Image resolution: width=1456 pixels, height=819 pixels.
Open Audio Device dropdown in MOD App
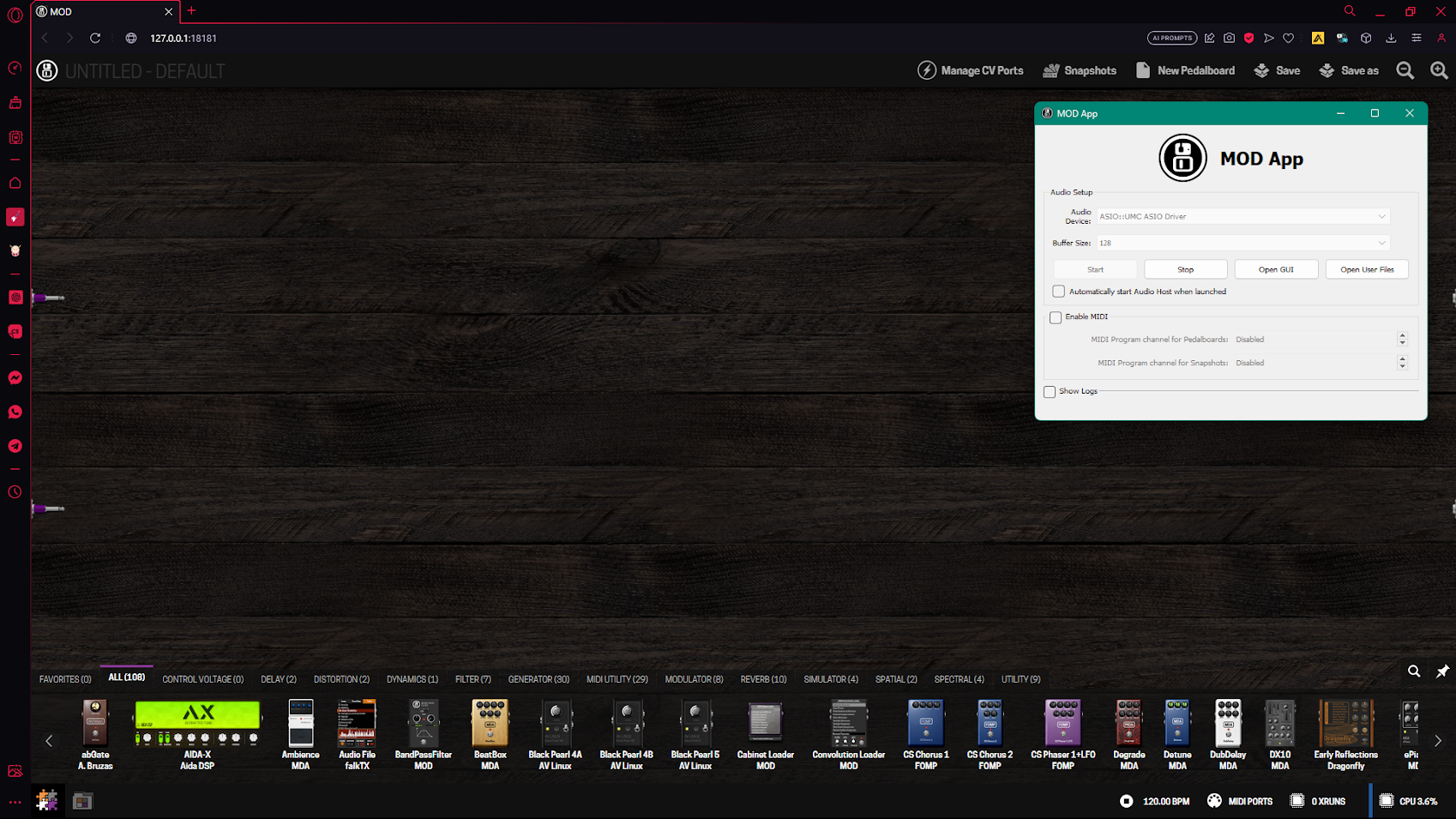[x=1242, y=216]
